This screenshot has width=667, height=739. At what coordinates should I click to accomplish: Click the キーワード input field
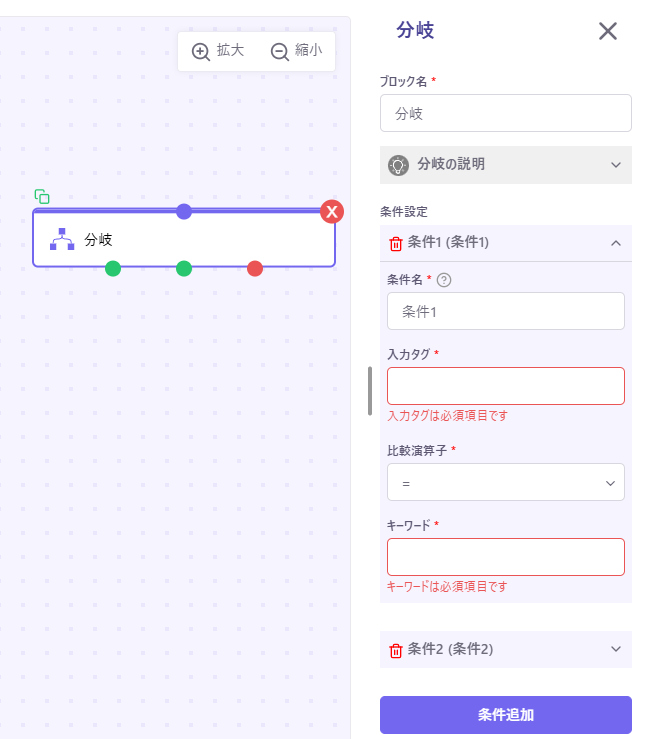(x=505, y=557)
